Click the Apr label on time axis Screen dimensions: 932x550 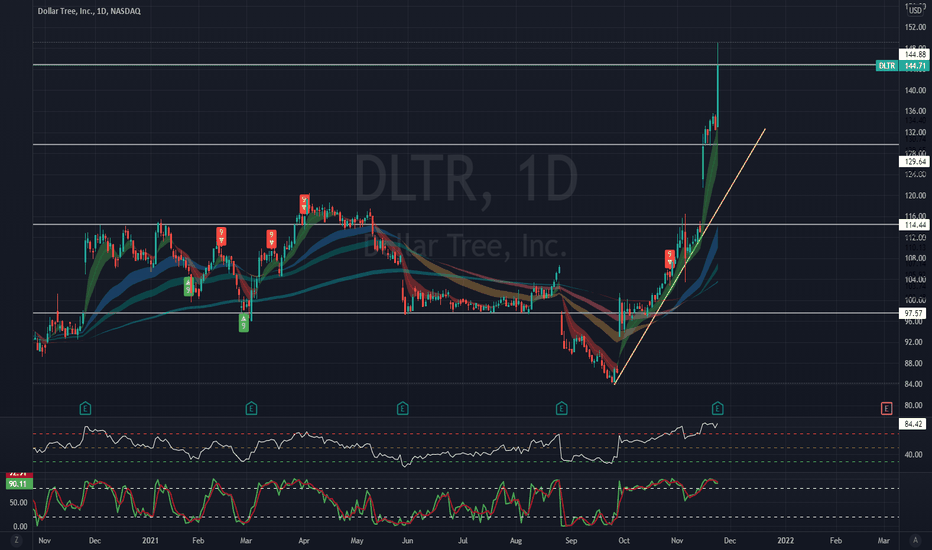304,540
